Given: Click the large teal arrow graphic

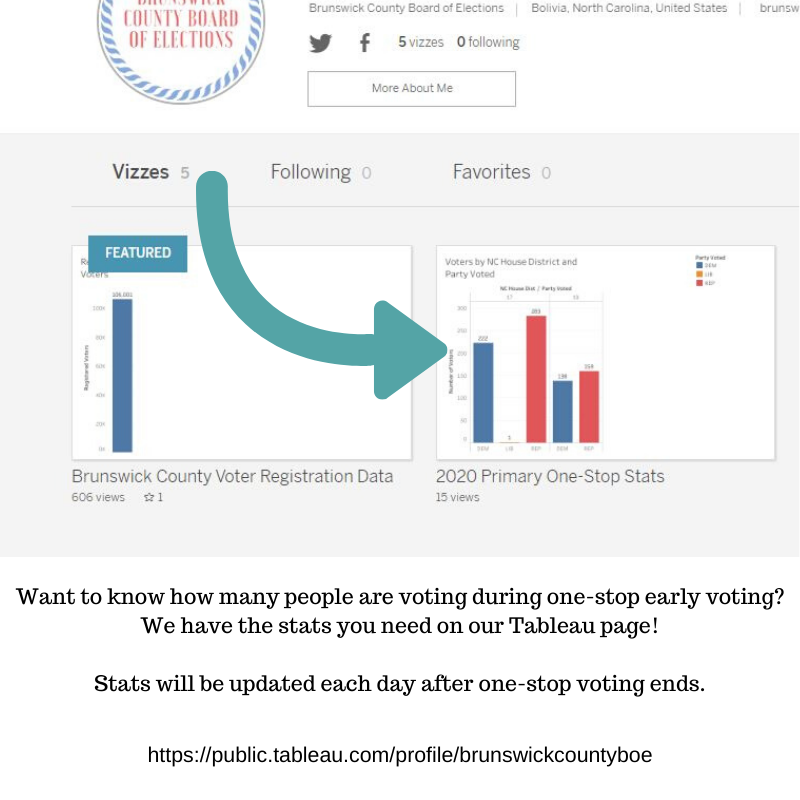Looking at the screenshot, I should click(x=318, y=288).
